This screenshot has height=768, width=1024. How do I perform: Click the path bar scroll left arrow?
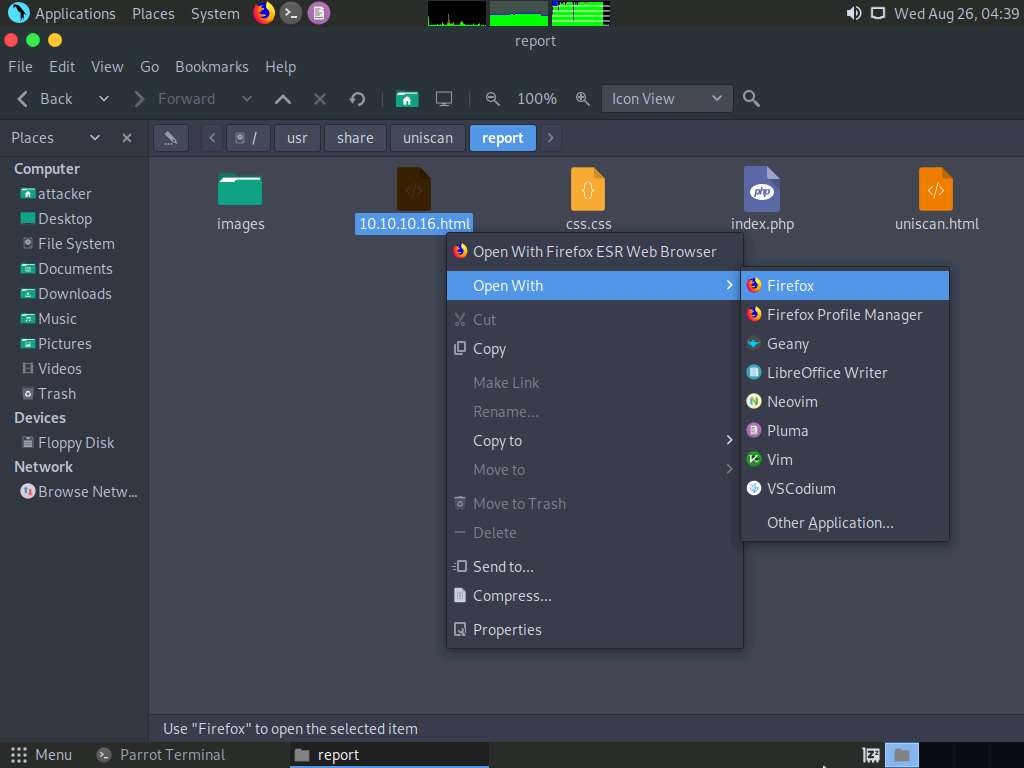(212, 138)
